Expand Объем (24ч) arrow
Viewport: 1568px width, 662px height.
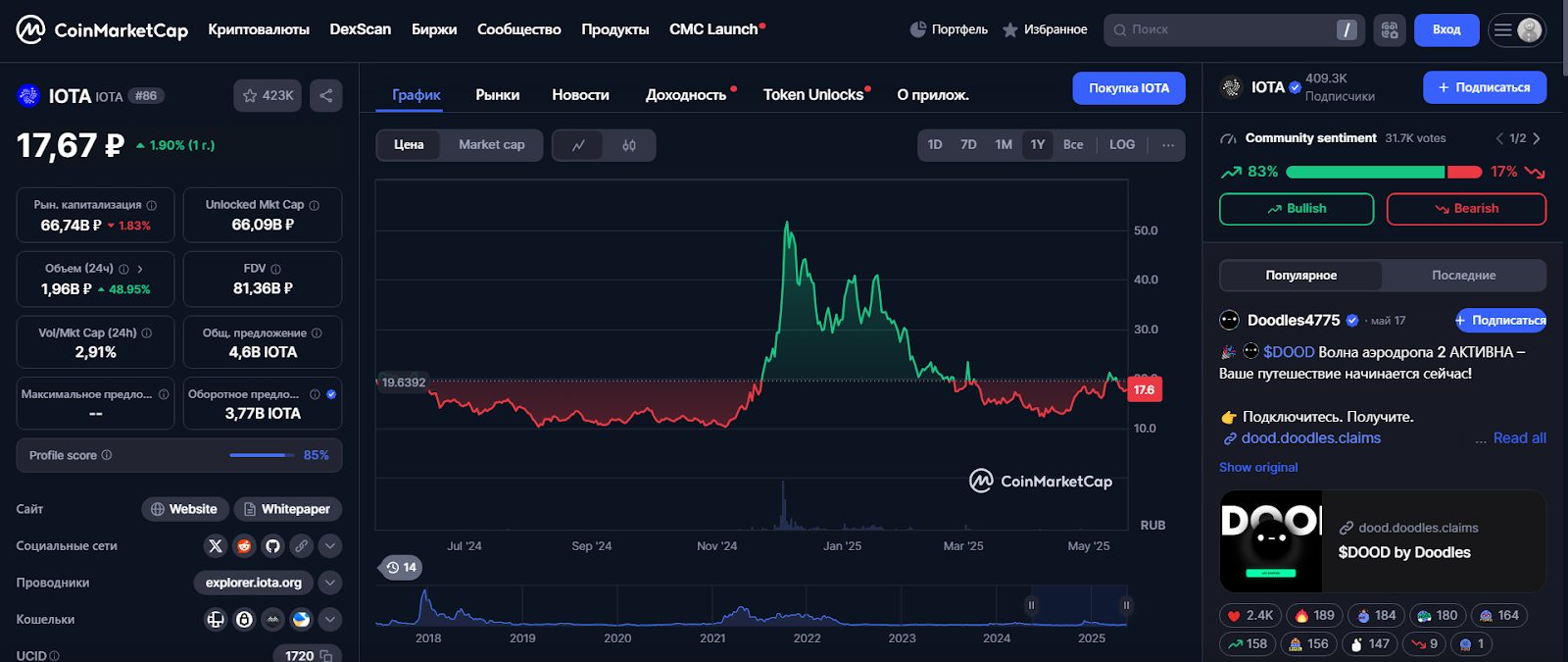tap(140, 269)
